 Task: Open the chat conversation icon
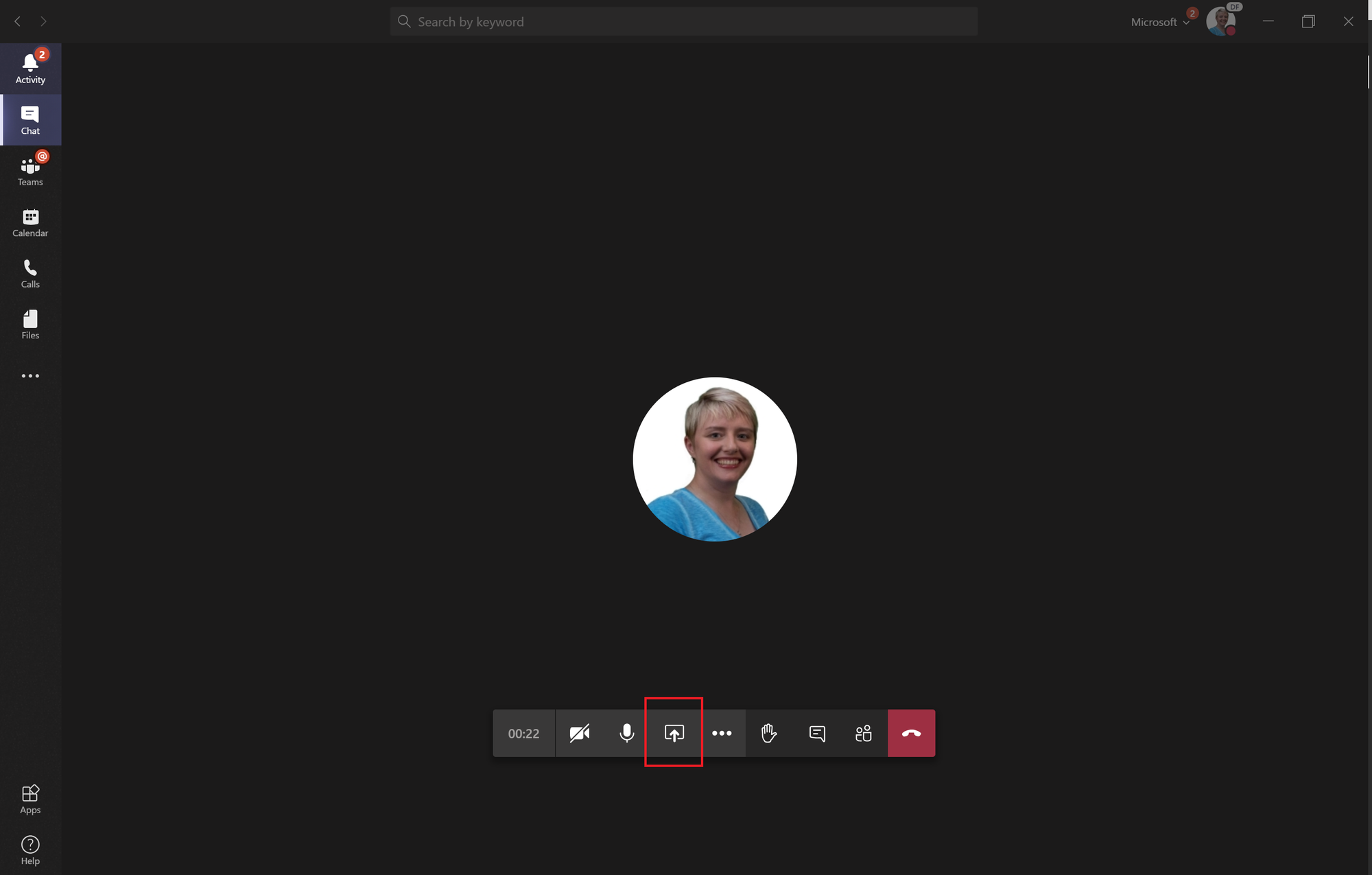816,733
